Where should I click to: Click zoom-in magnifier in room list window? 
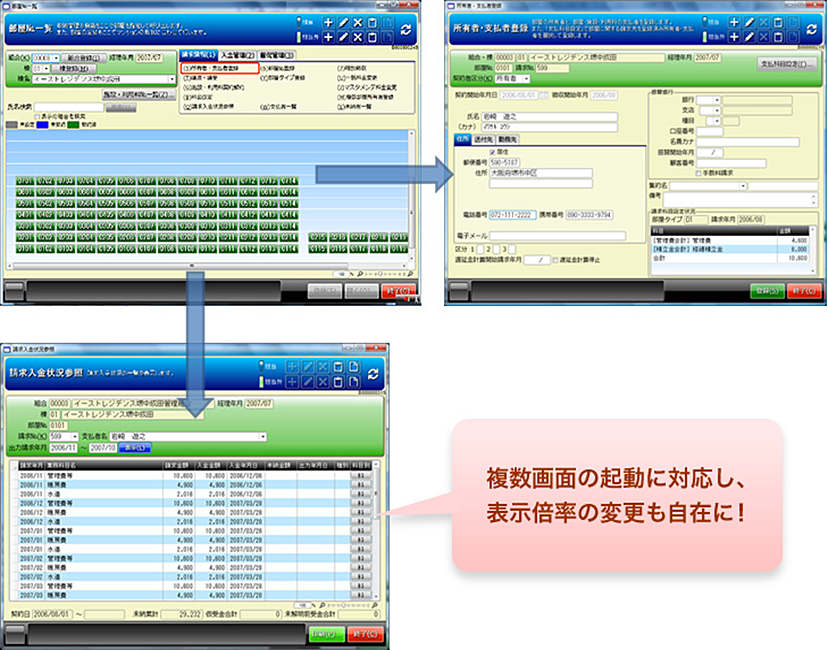click(410, 274)
